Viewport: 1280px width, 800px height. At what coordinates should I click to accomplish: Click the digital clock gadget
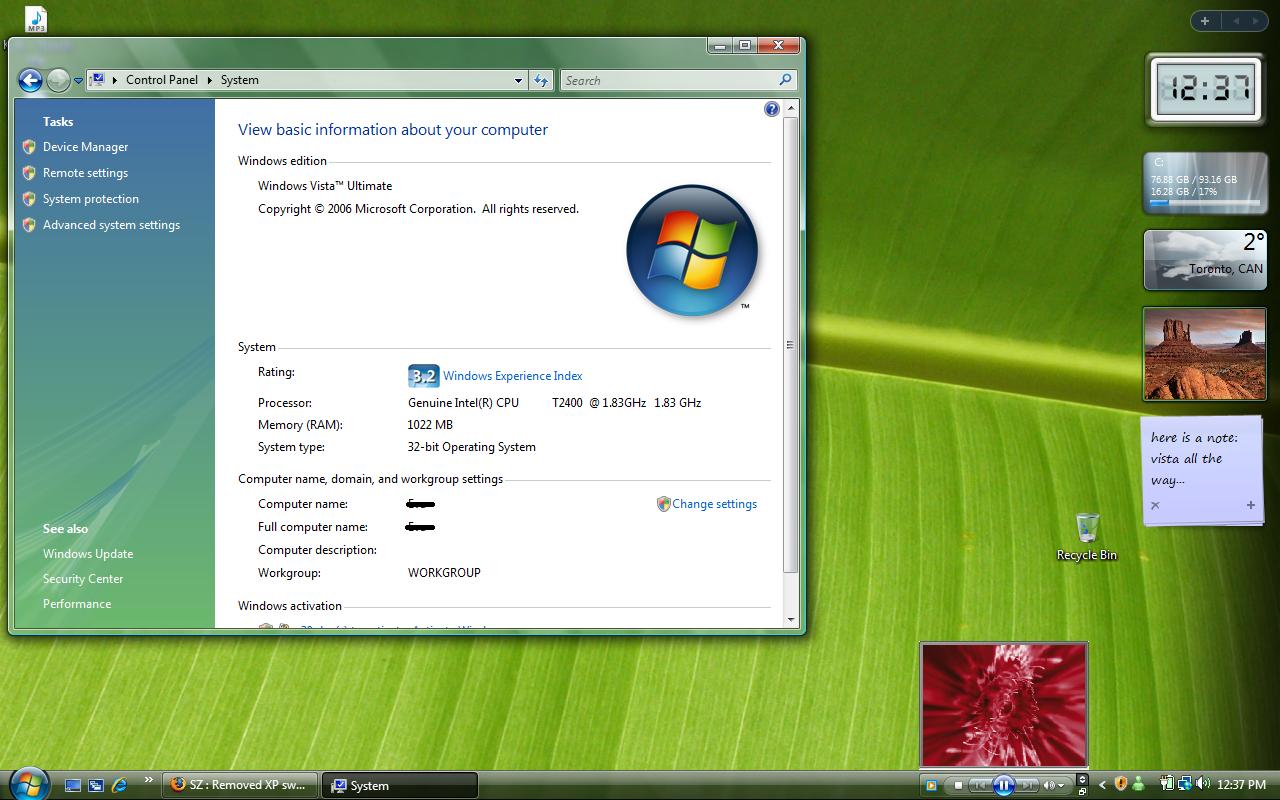[1204, 90]
